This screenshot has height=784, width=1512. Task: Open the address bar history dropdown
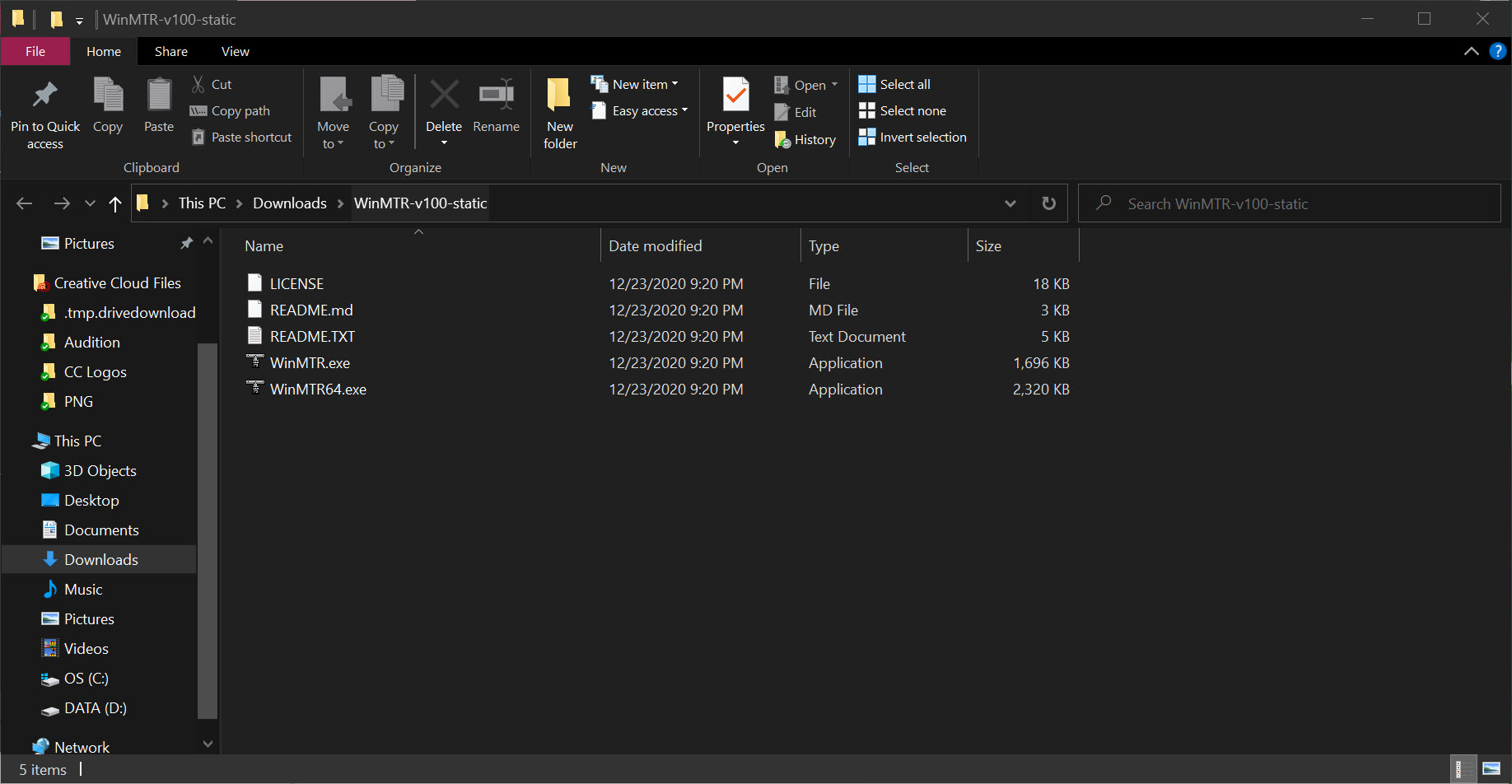[1010, 203]
